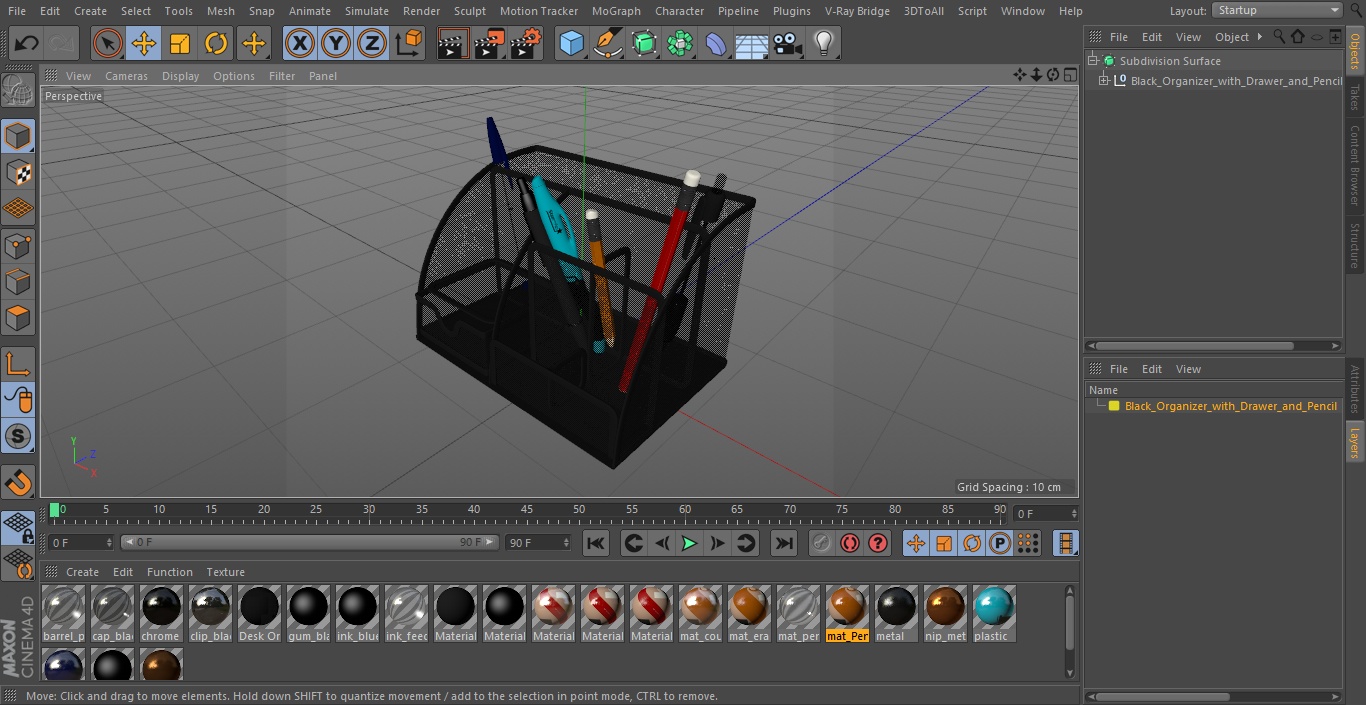Toggle Parameter keyframe P icon

[1000, 543]
